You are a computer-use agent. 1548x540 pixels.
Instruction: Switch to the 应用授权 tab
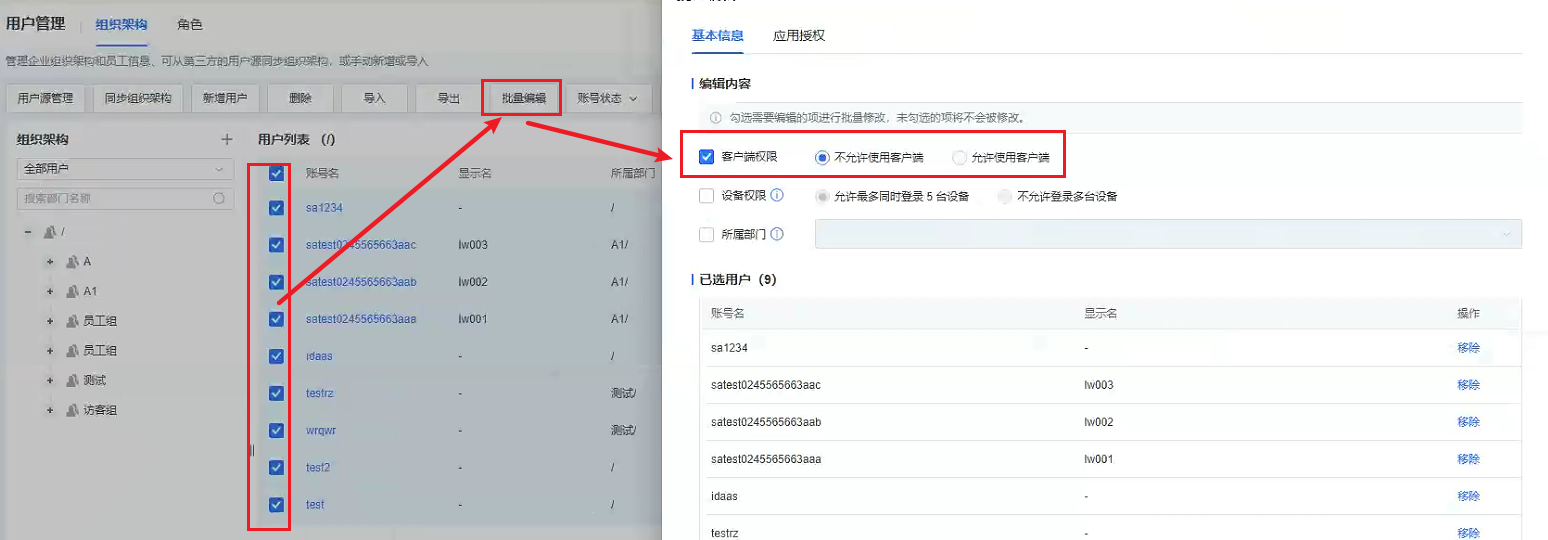tap(798, 36)
